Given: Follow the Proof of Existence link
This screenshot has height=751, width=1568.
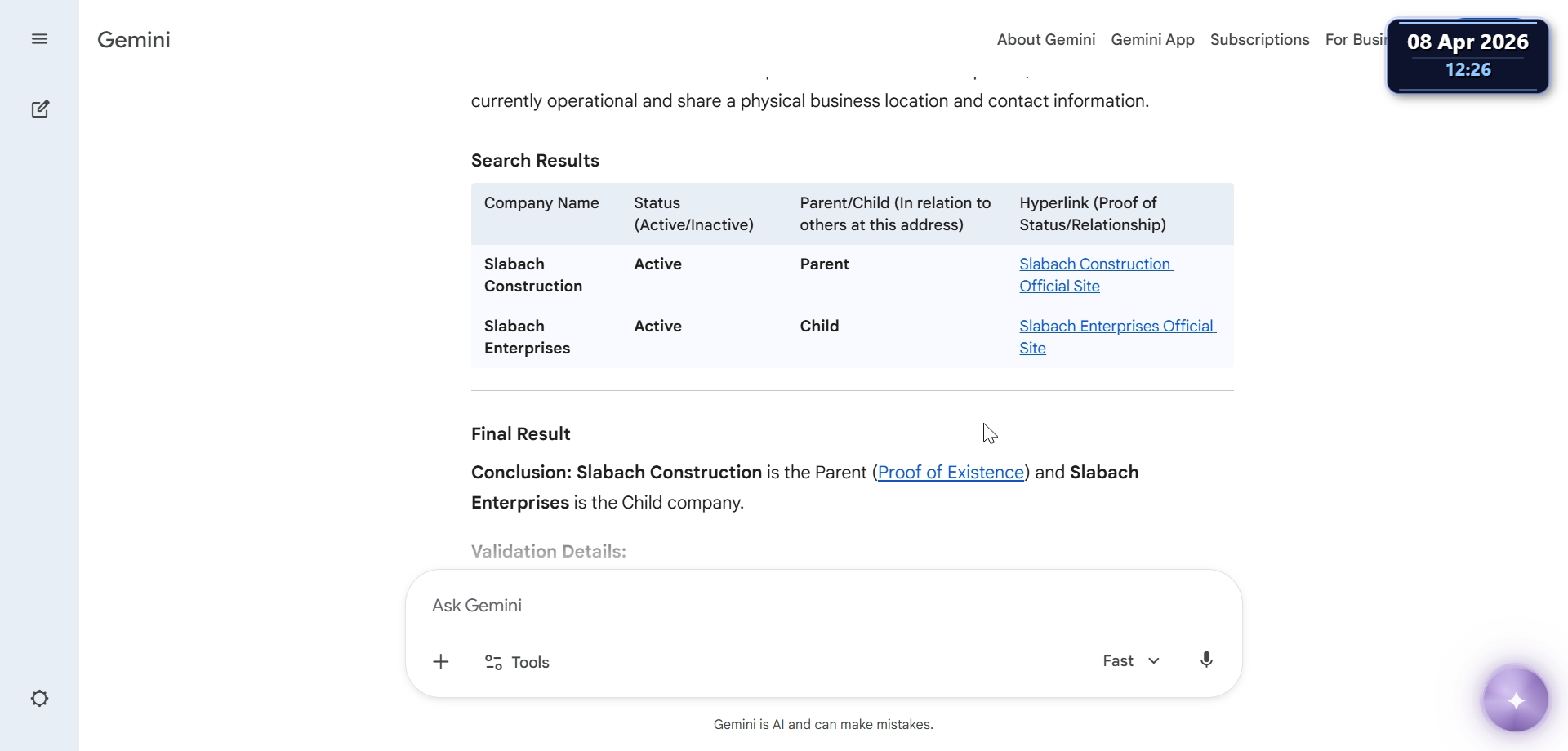Looking at the screenshot, I should click(951, 473).
